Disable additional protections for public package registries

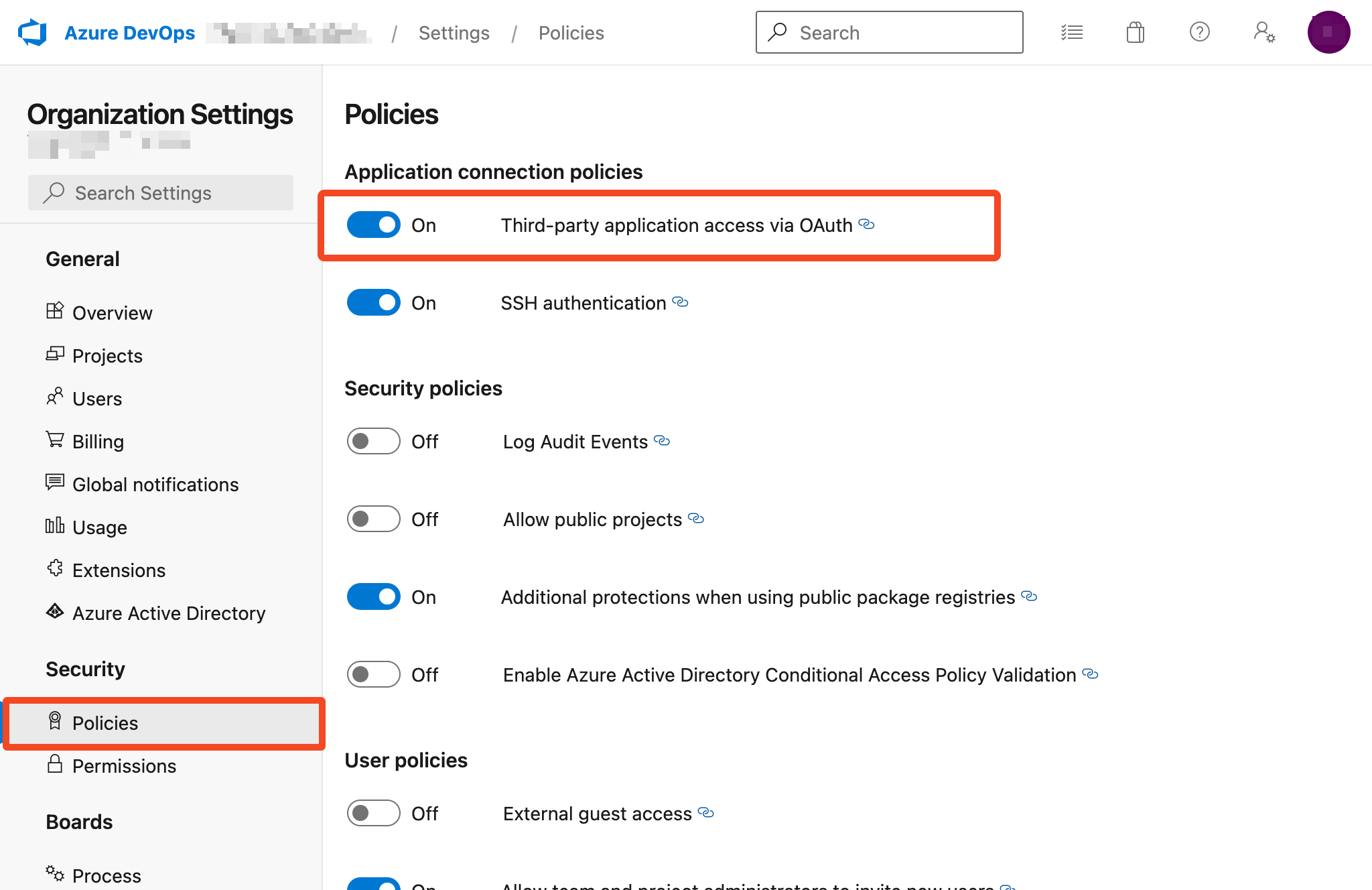(x=374, y=596)
